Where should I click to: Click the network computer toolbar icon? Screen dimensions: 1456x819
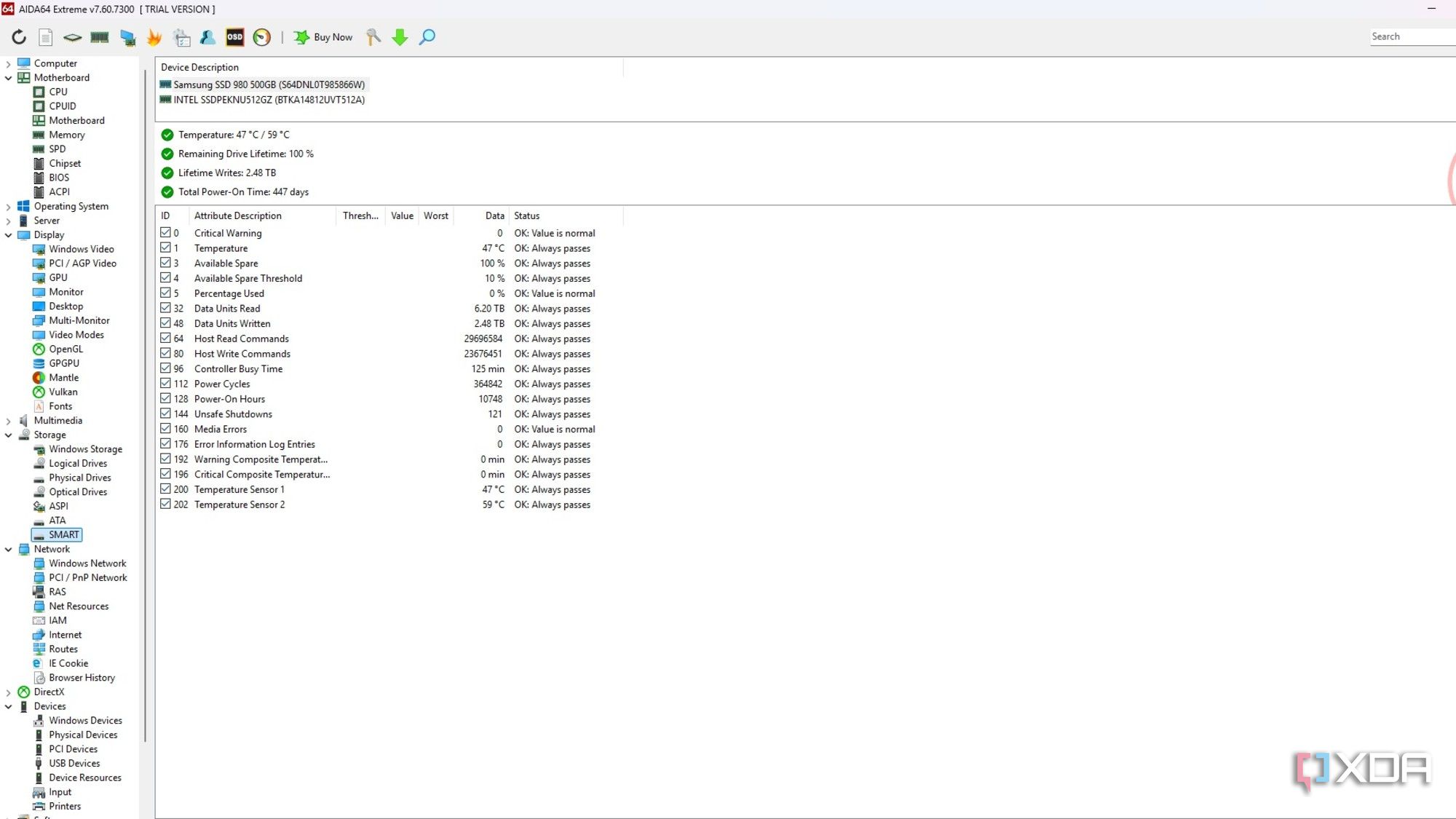tap(127, 37)
